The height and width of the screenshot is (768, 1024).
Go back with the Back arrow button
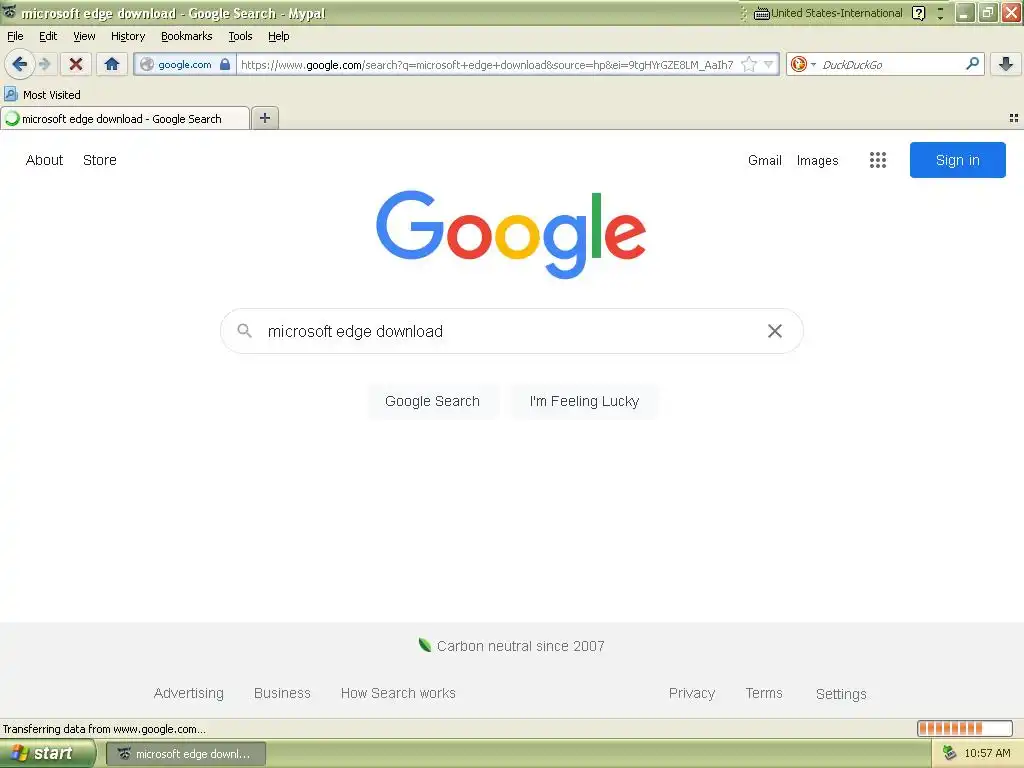click(19, 64)
